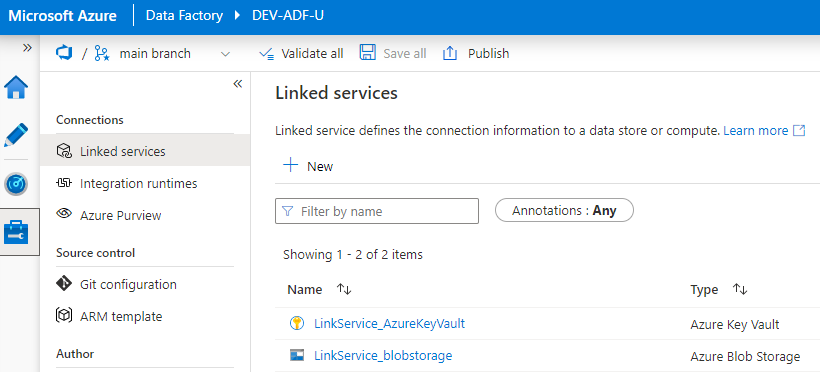Select the Manage toolbox icon

(16, 232)
